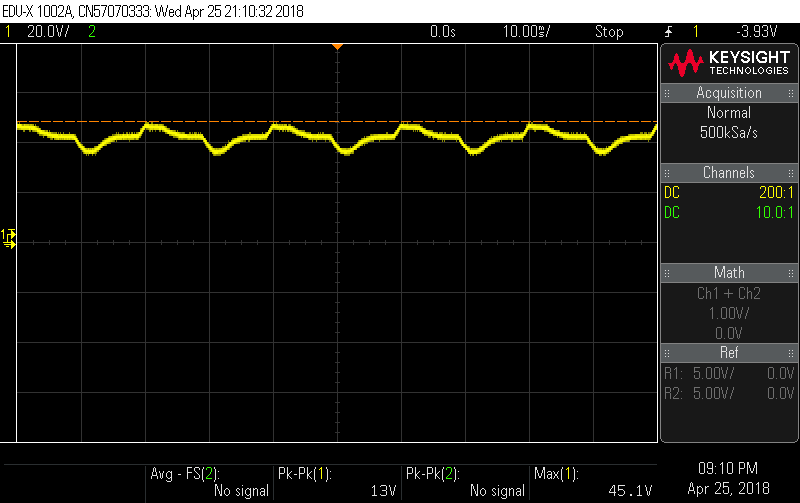The height and width of the screenshot is (503, 800).
Task: Click the yellow DC coupling label
Action: [672, 192]
